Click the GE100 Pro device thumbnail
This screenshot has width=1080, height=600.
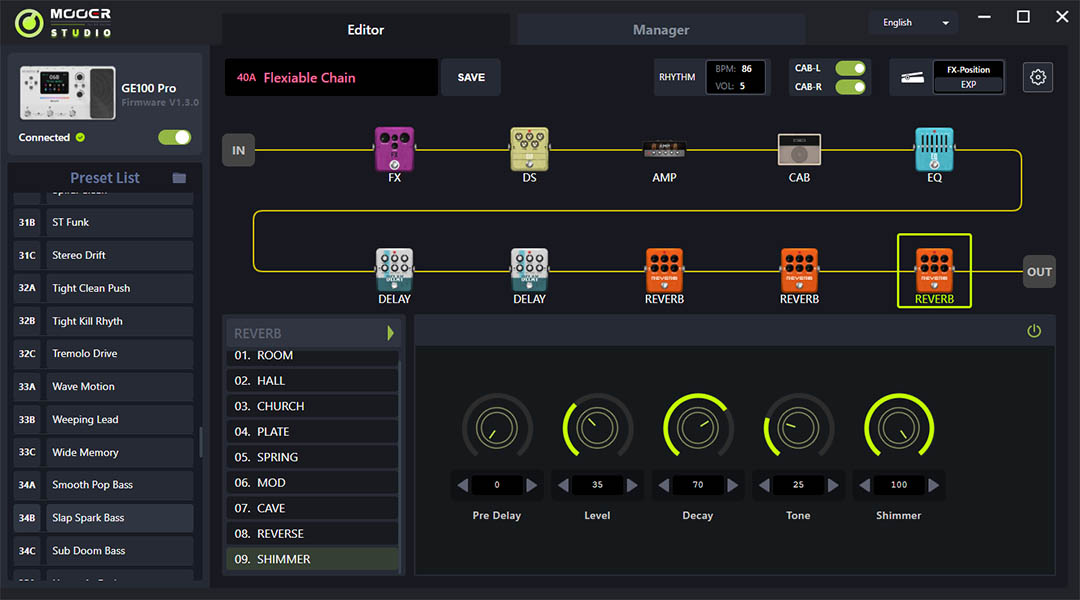(x=68, y=93)
